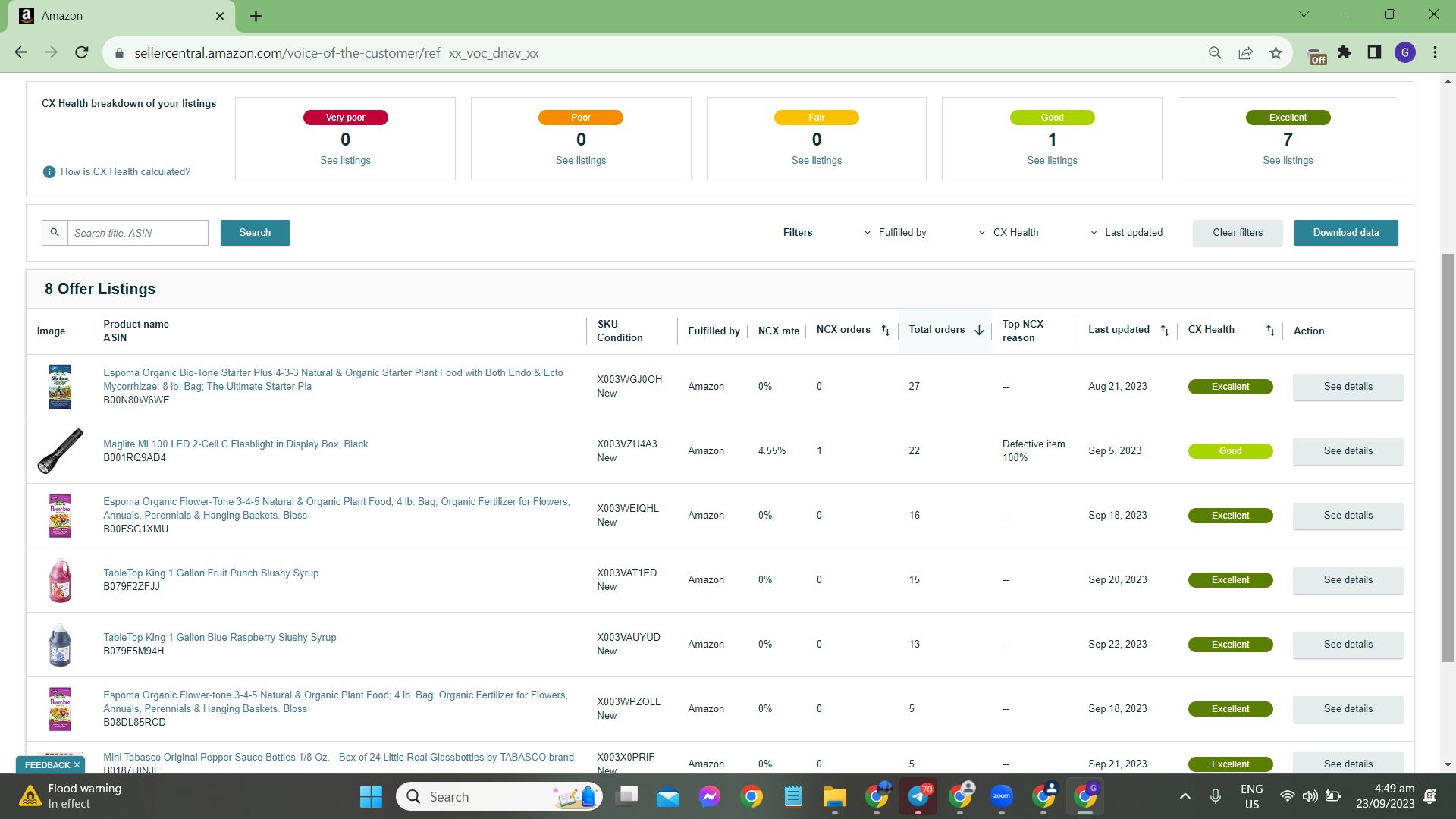The height and width of the screenshot is (819, 1456).
Task: Show hidden tray icons chevron
Action: tap(1185, 796)
